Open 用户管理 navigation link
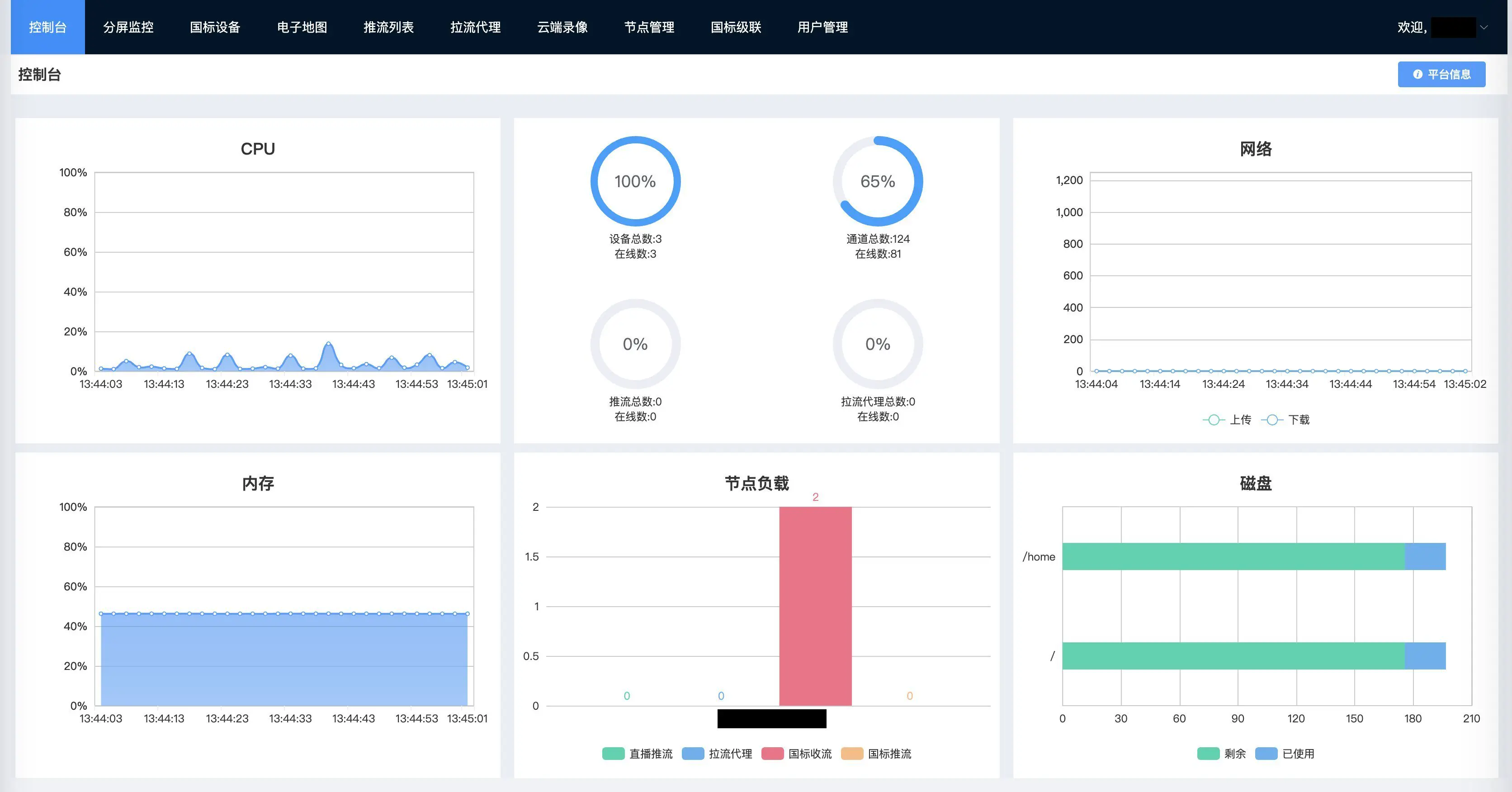The image size is (1512, 792). point(822,27)
